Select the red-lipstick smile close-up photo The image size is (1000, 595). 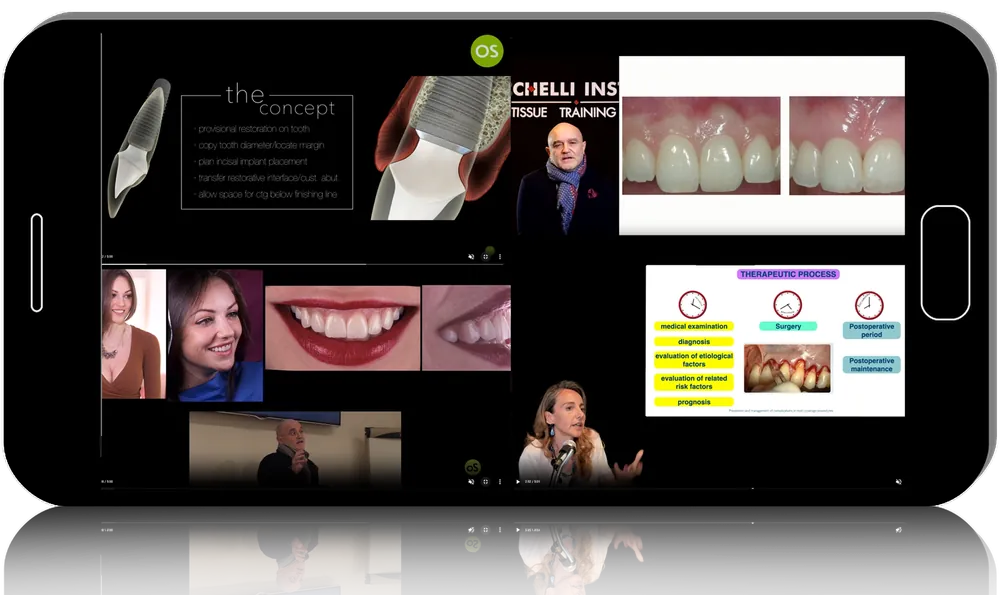point(342,328)
